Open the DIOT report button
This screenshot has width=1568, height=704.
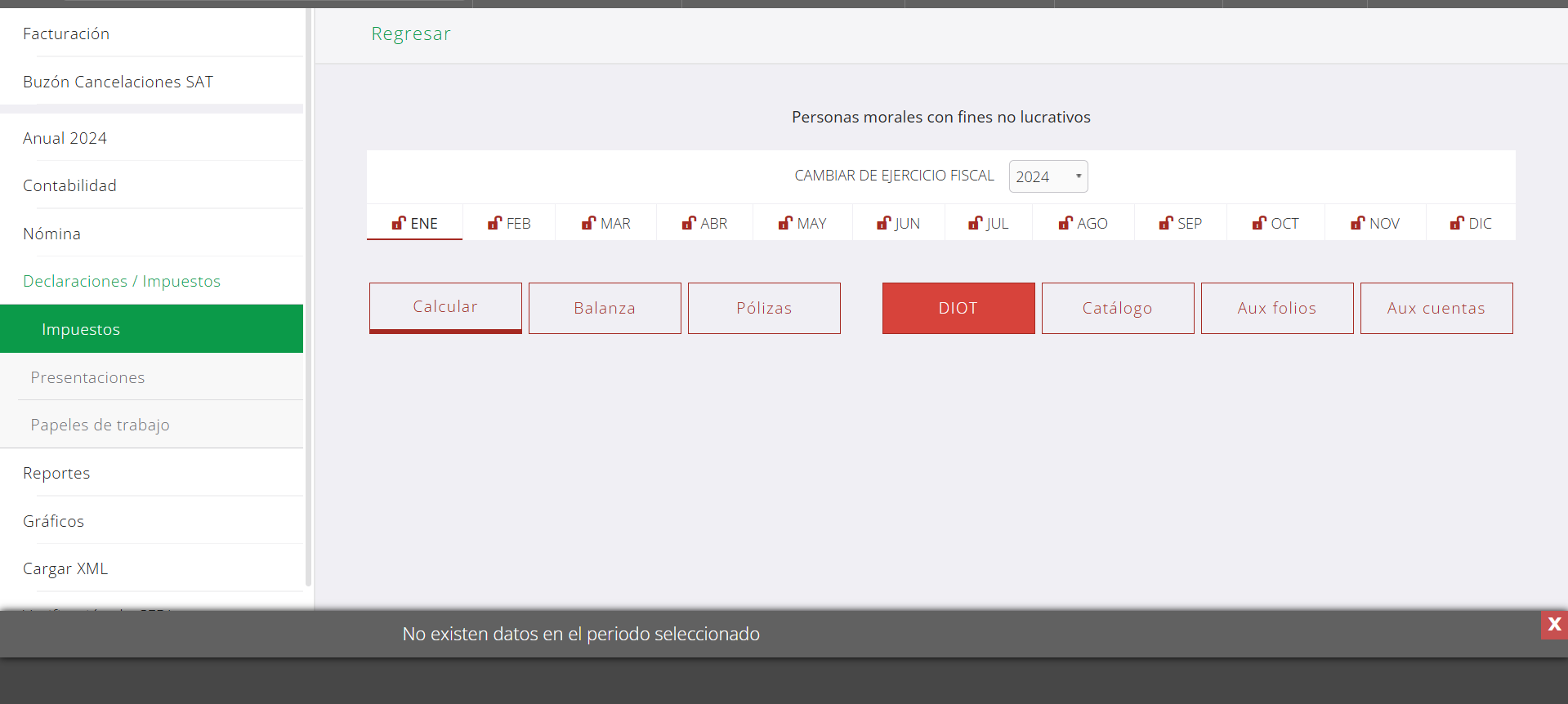(x=958, y=308)
